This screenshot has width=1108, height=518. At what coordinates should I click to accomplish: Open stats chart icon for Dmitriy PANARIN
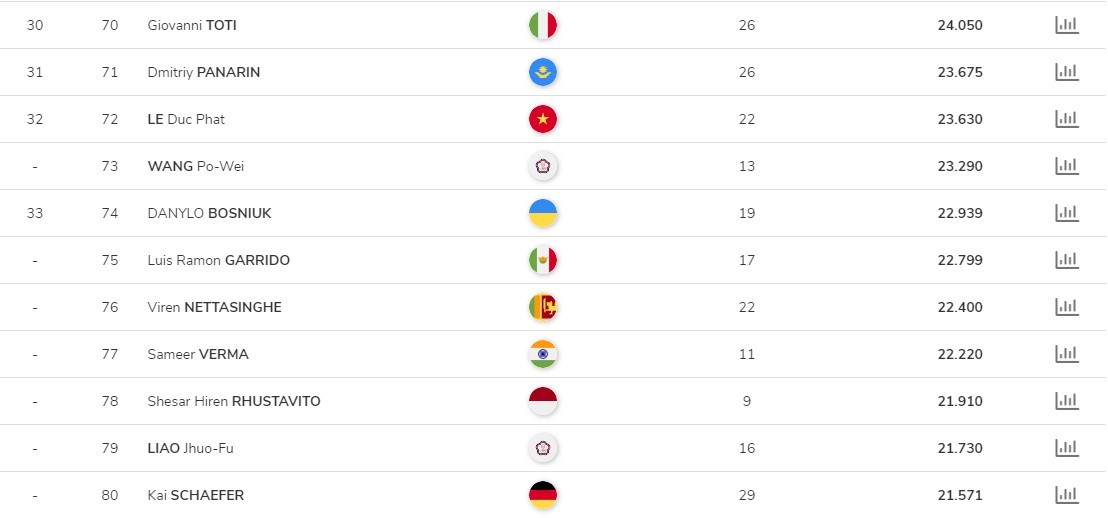pos(1067,71)
